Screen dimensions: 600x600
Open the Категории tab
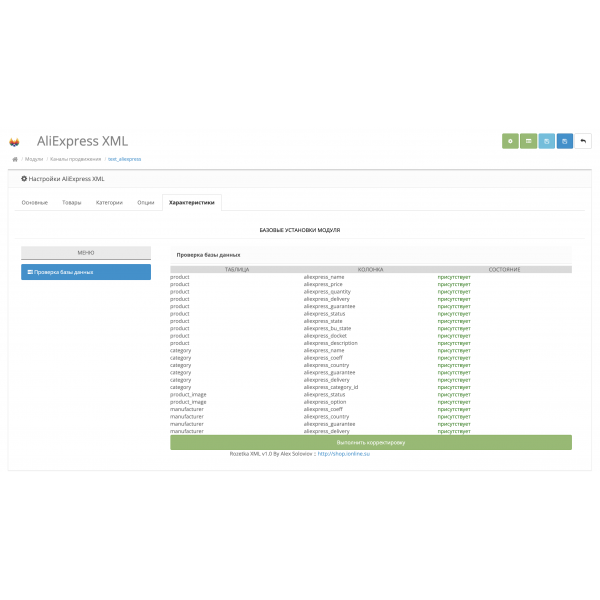tap(109, 202)
